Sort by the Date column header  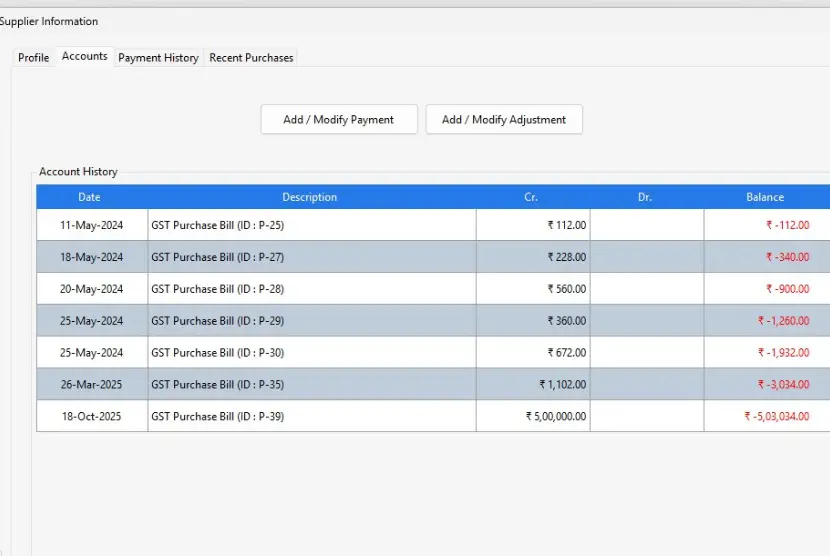(90, 197)
